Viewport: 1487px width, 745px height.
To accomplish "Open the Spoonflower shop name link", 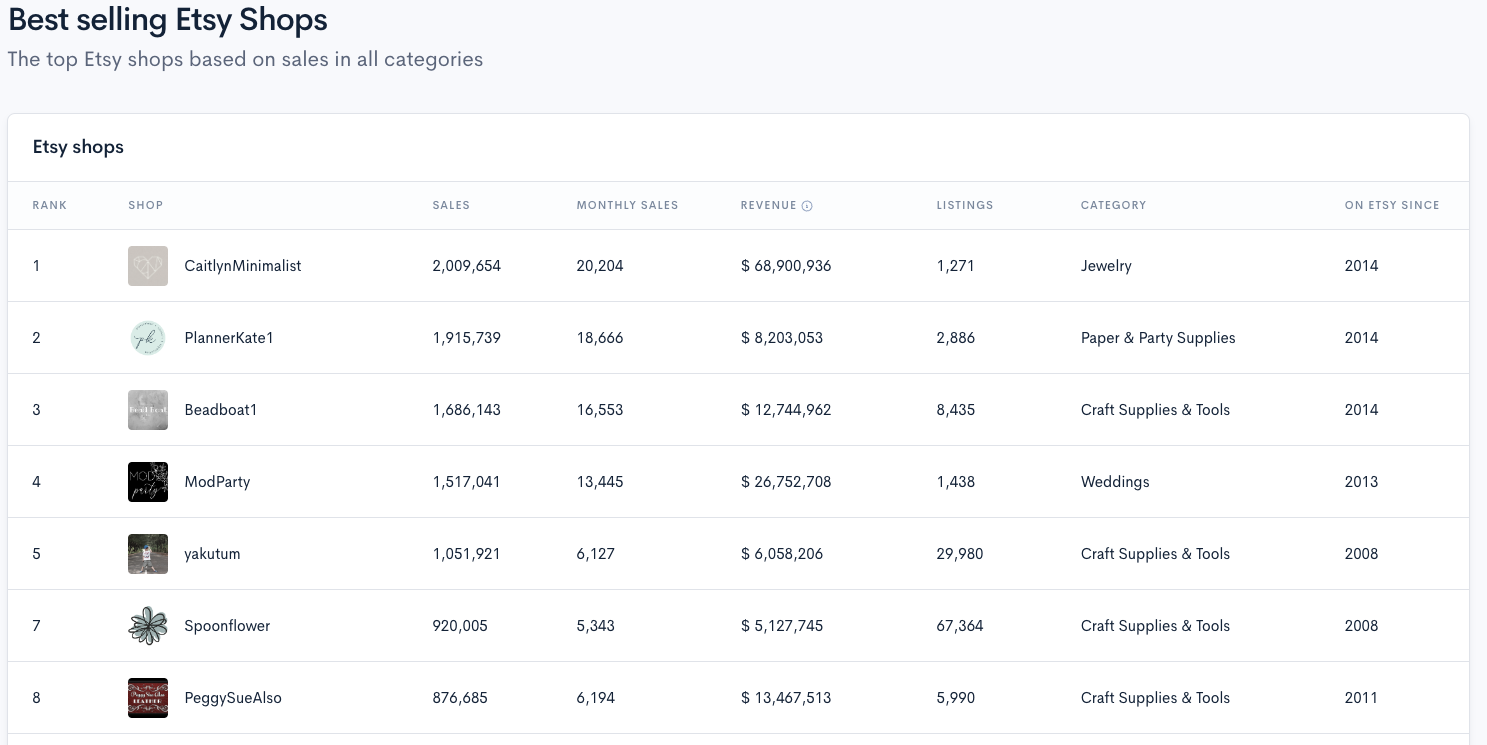I will (x=227, y=626).
